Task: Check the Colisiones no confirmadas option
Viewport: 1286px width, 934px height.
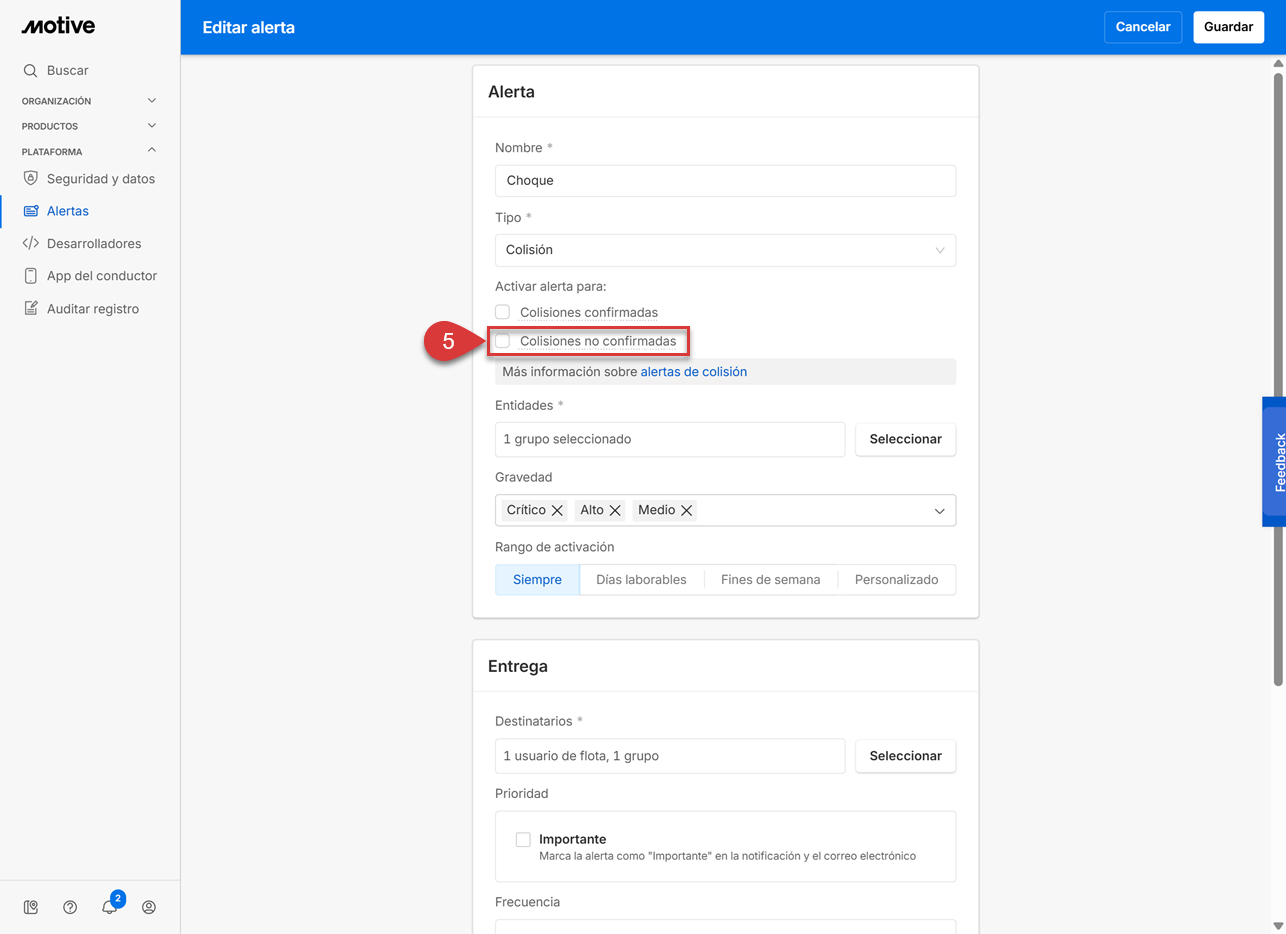Action: pyautogui.click(x=503, y=341)
